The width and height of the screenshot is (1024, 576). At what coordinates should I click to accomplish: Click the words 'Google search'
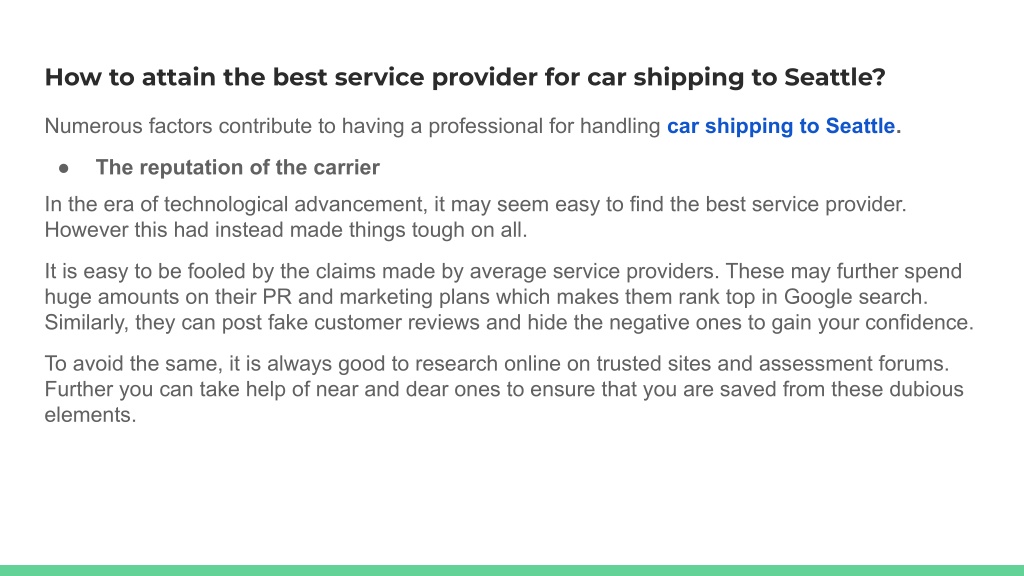coord(854,297)
